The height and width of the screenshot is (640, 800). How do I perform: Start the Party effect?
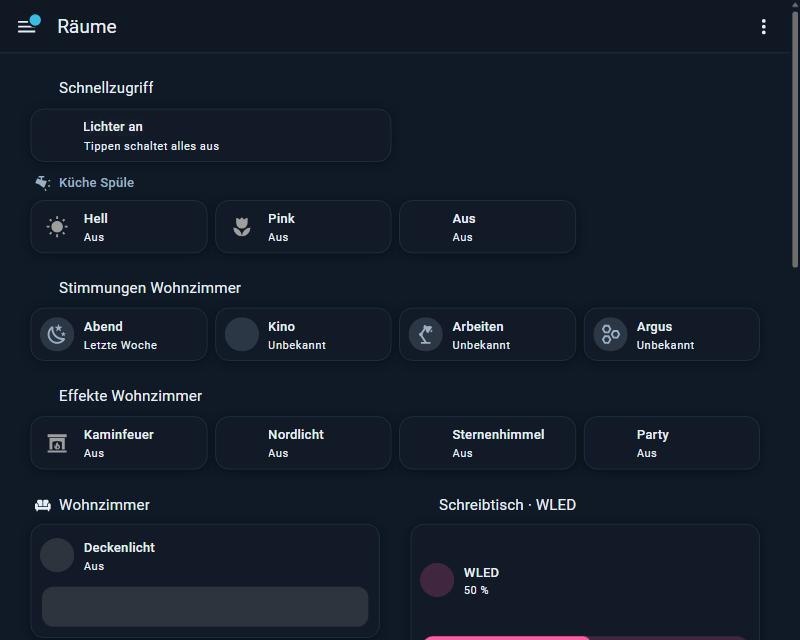click(671, 443)
